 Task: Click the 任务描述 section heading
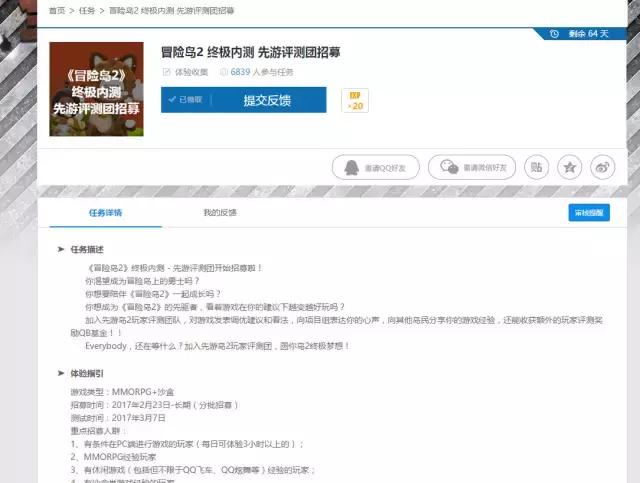[87, 249]
